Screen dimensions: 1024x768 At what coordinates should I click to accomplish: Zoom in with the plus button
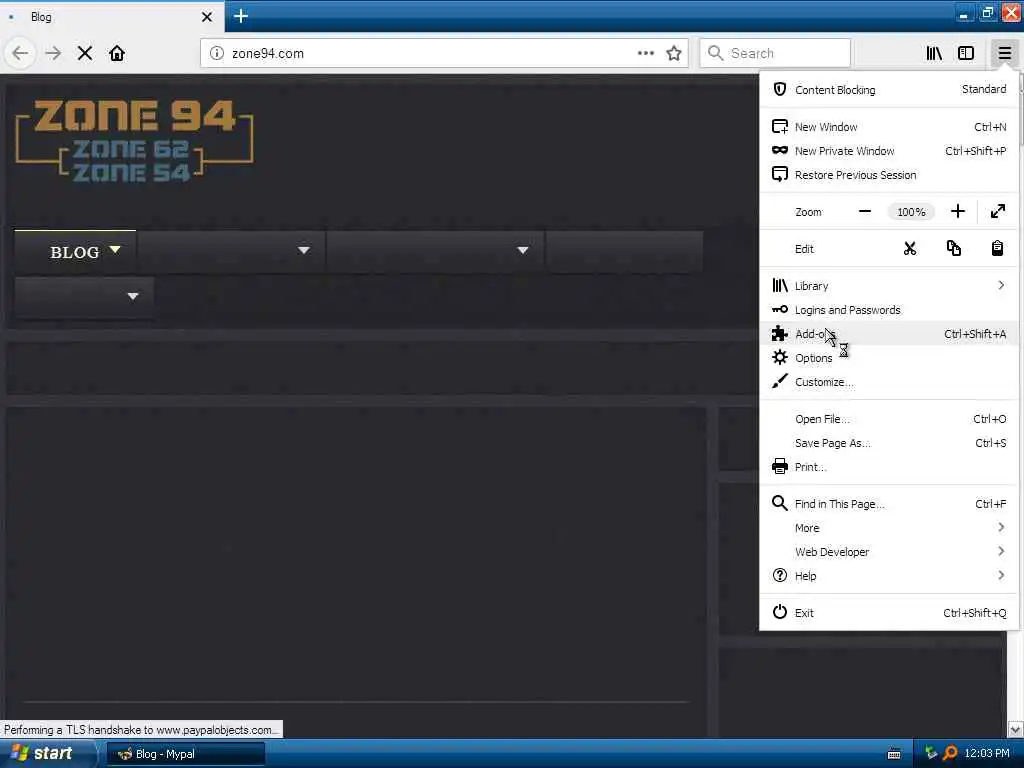click(x=957, y=212)
